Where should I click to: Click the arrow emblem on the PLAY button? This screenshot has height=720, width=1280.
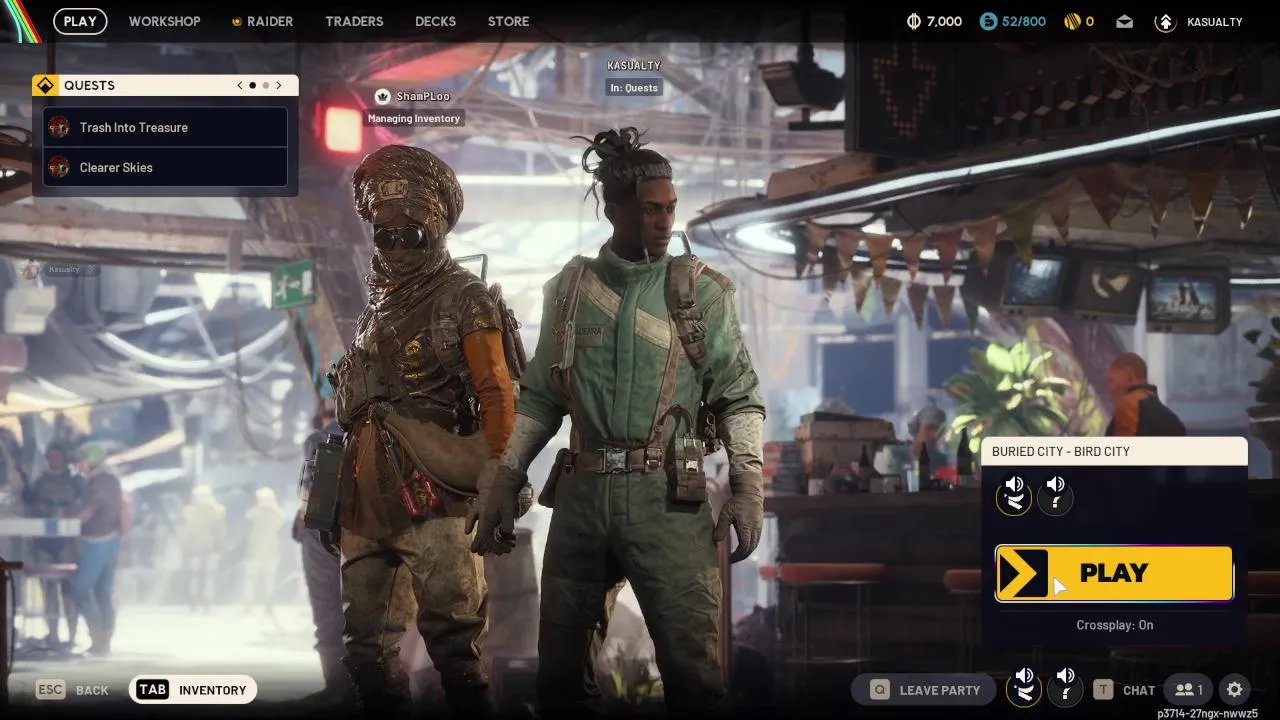coord(1023,574)
